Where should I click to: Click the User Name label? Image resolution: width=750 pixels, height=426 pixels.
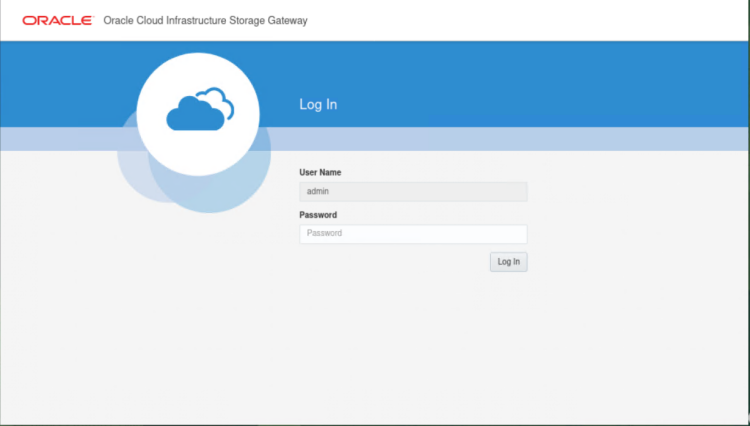[x=320, y=173]
